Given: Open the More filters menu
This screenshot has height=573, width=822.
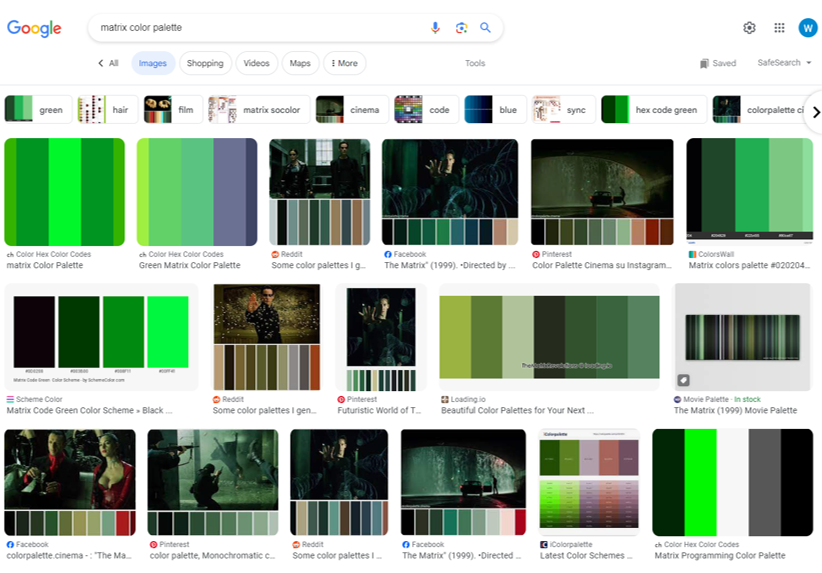Looking at the screenshot, I should pyautogui.click(x=344, y=63).
